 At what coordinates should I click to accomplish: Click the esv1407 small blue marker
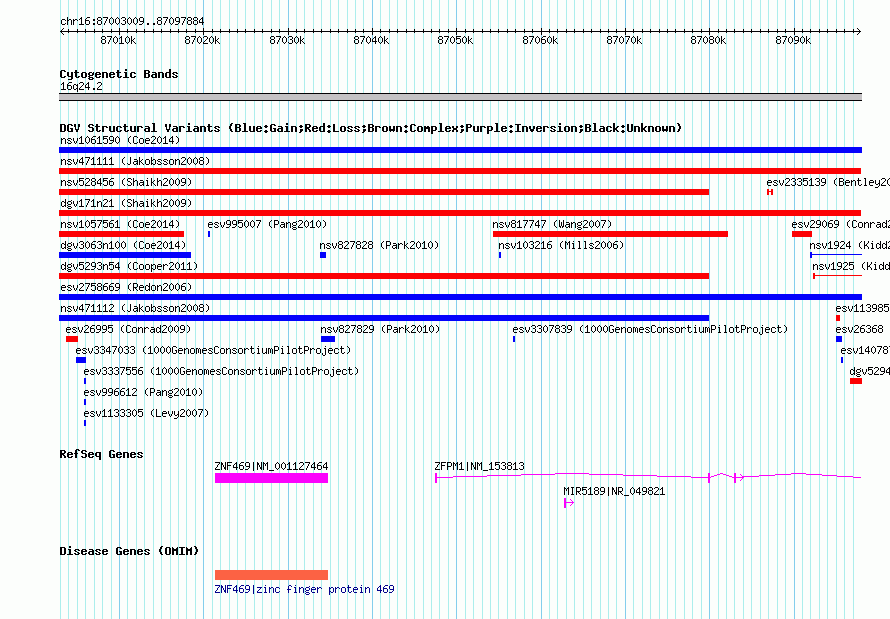point(842,360)
